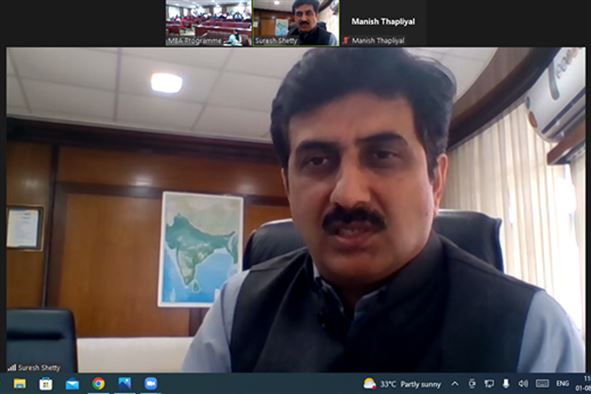Expand hidden system tray icons chevron
This screenshot has height=394, width=591.
coord(455,384)
